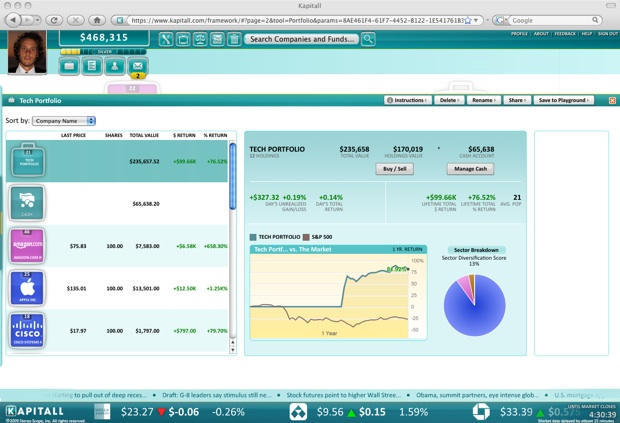The image size is (620, 423).
Task: Click the S&P 500 legend color swatch
Action: click(x=306, y=237)
